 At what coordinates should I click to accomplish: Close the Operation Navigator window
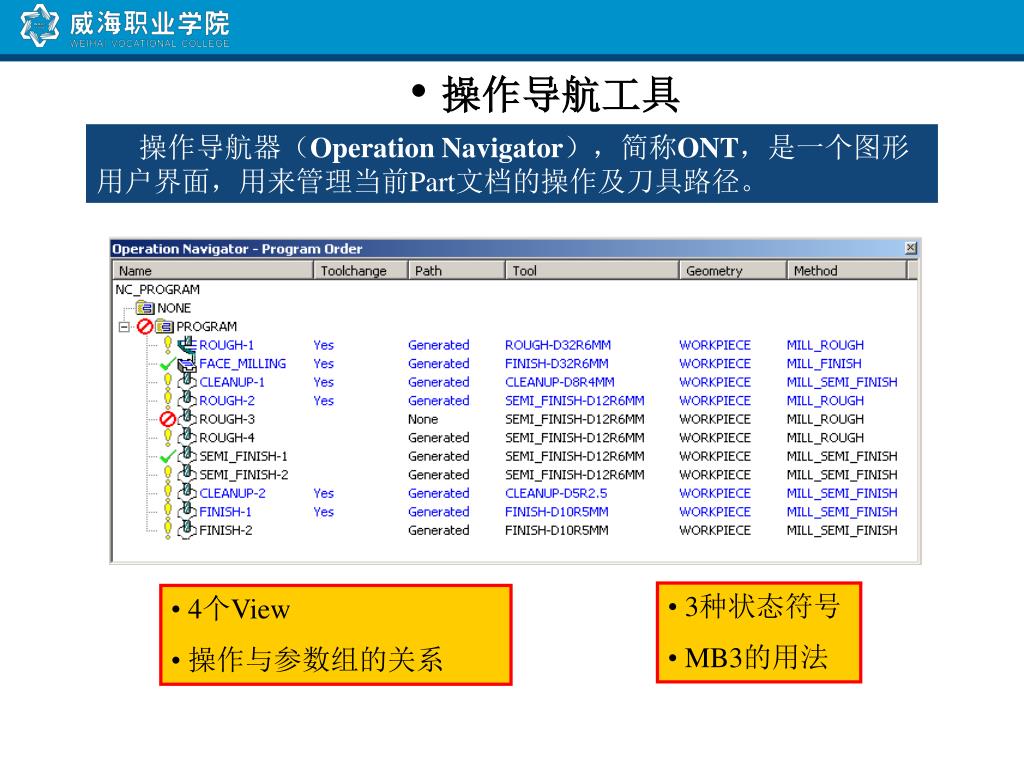[x=910, y=248]
